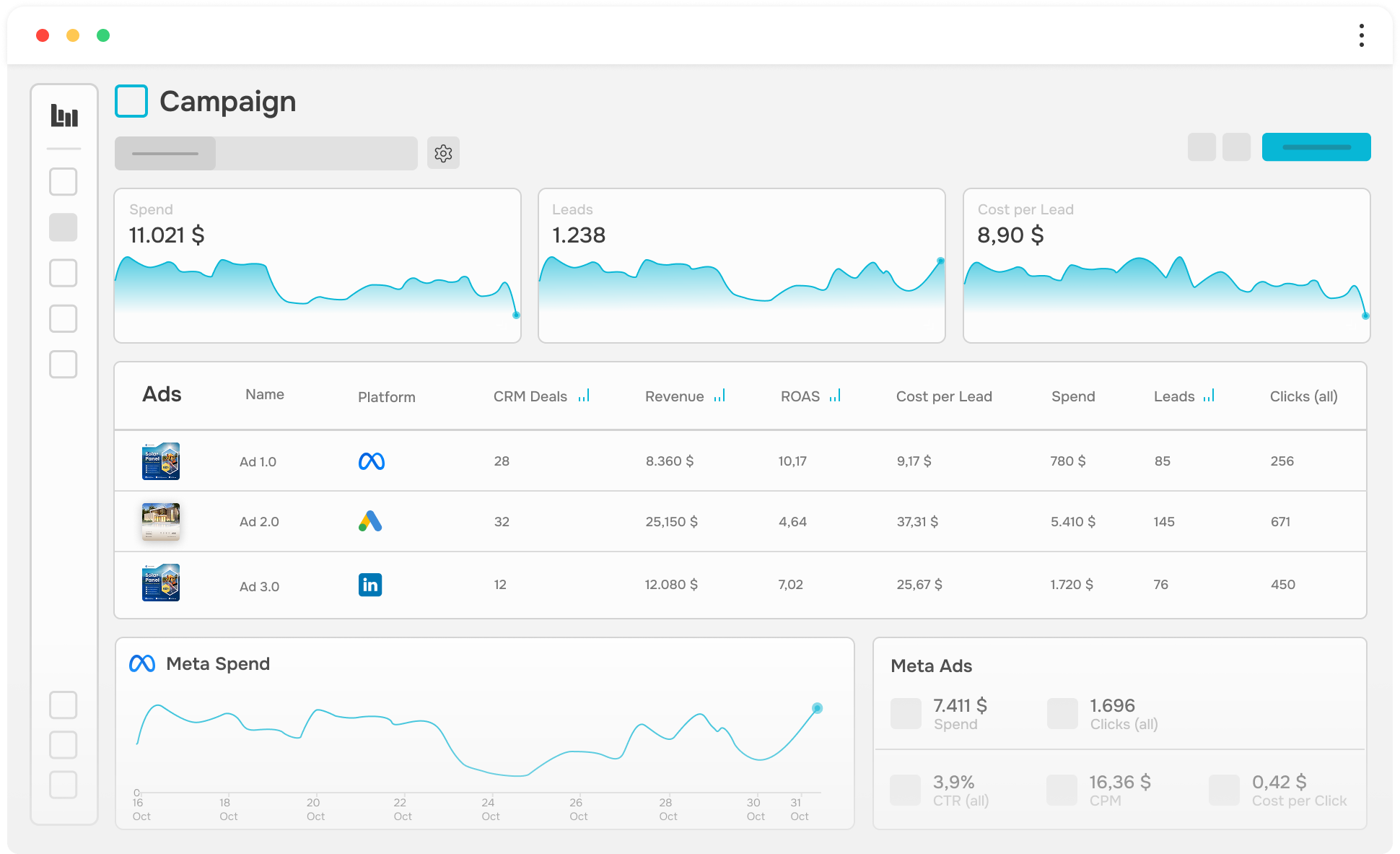Open the Spend 11.021 $ card
Viewport: 1400px width, 854px height.
[318, 266]
